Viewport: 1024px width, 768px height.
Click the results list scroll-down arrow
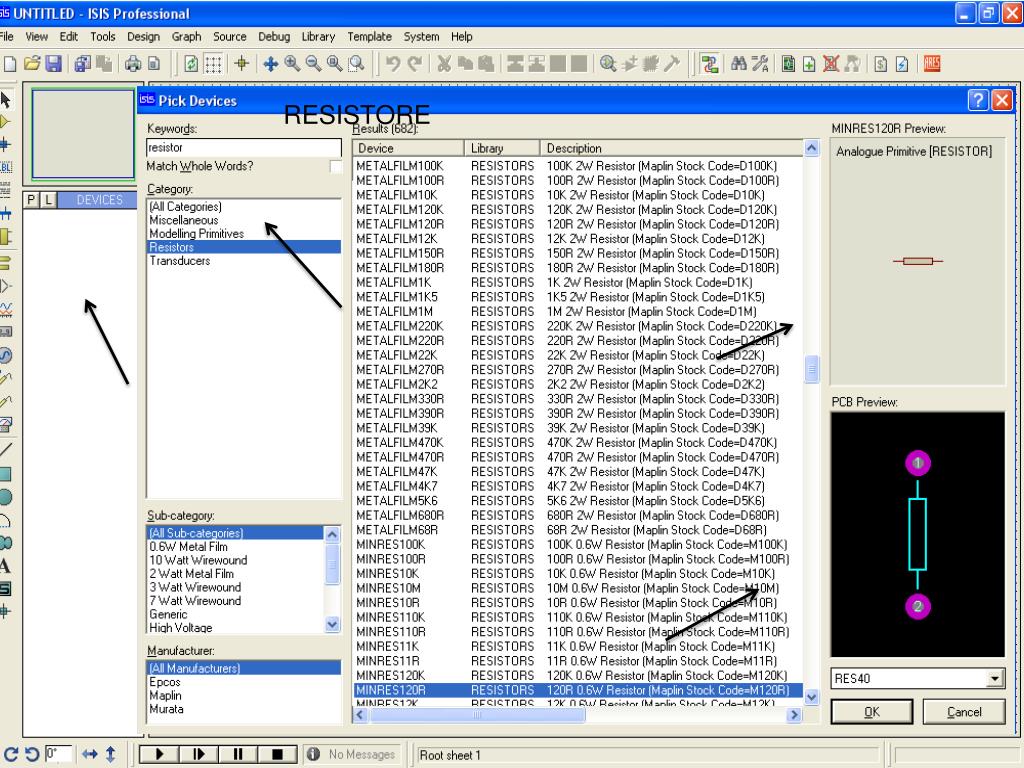click(811, 697)
